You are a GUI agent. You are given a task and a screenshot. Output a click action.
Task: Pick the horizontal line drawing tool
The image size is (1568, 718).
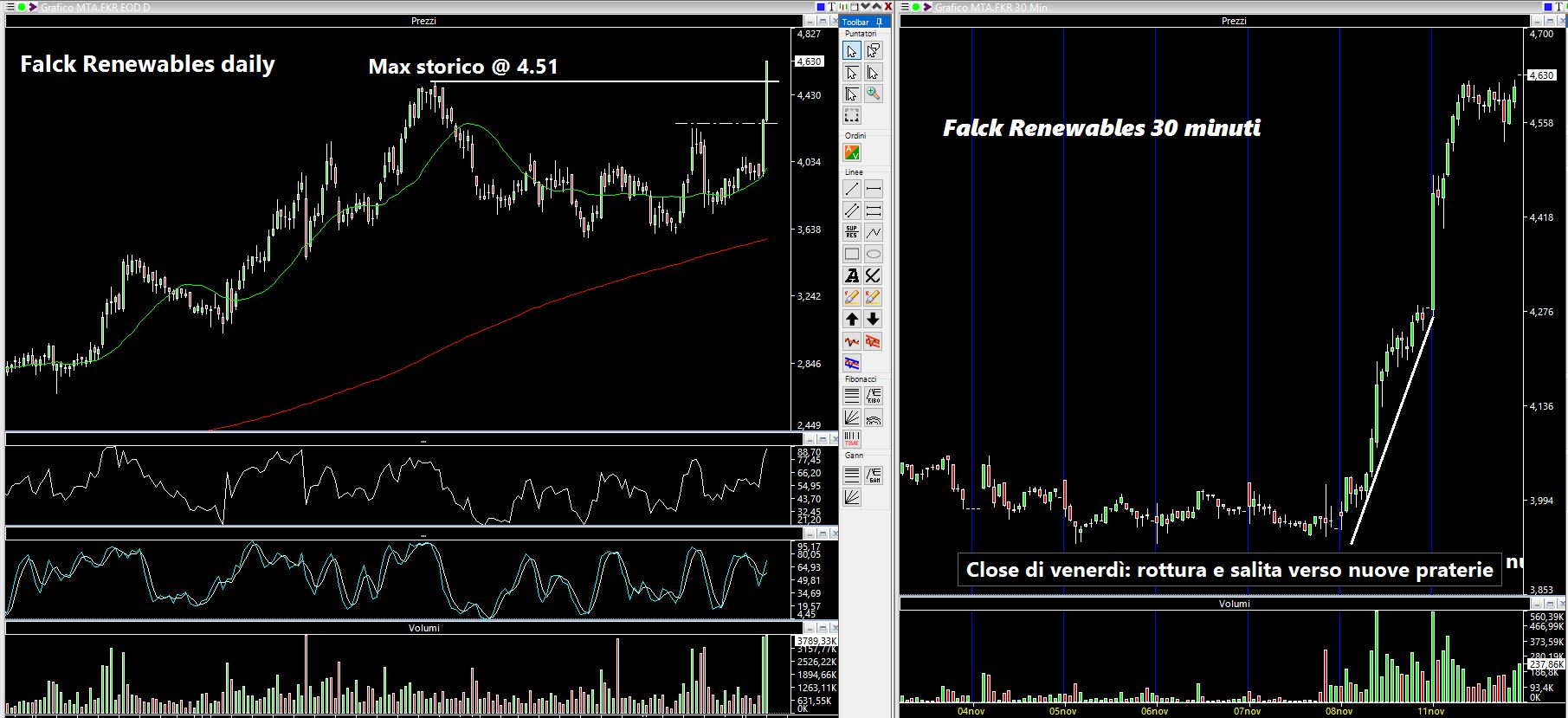[873, 189]
